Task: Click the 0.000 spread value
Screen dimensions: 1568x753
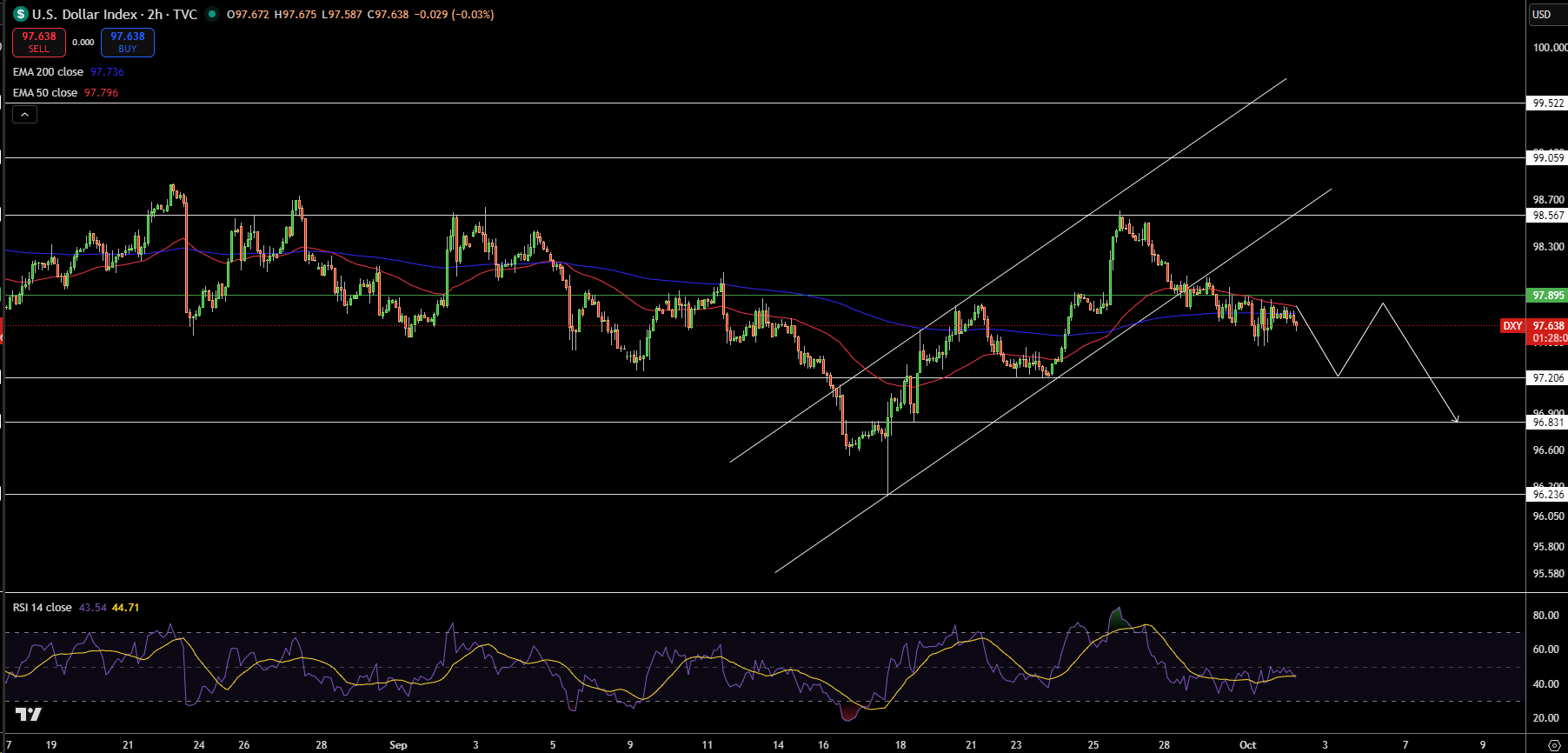Action: pos(83,43)
